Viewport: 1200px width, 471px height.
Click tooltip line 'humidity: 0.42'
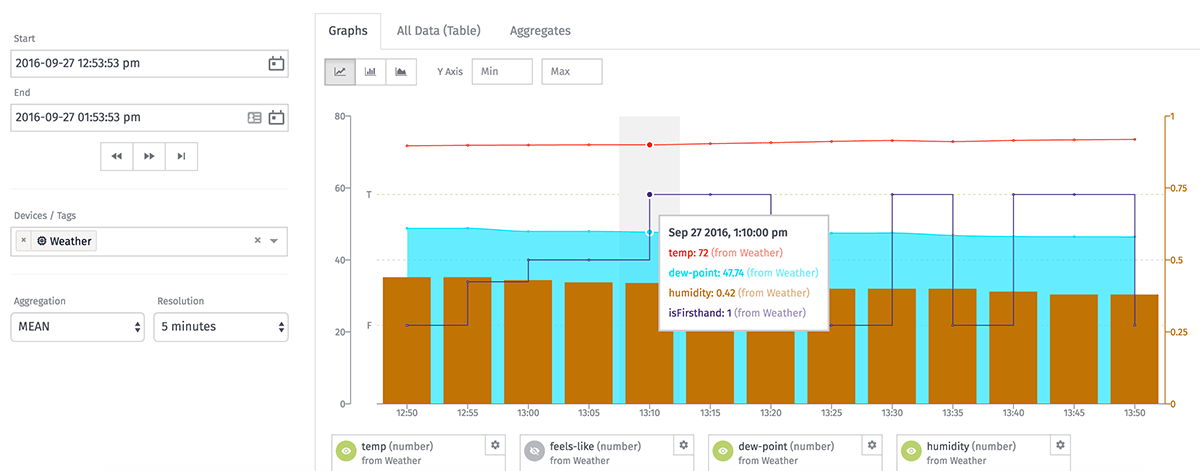702,292
